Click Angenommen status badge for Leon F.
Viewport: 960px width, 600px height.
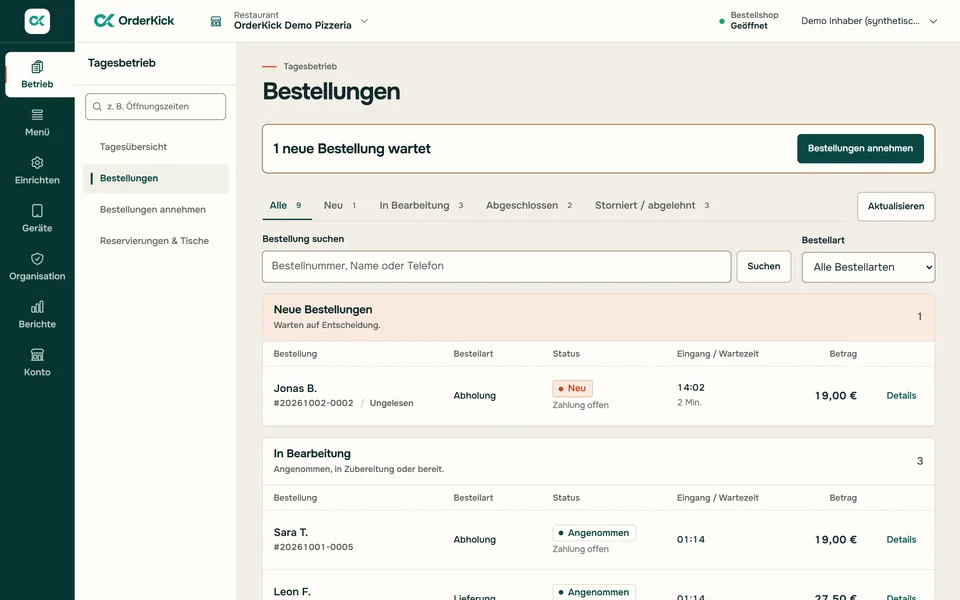tap(594, 592)
